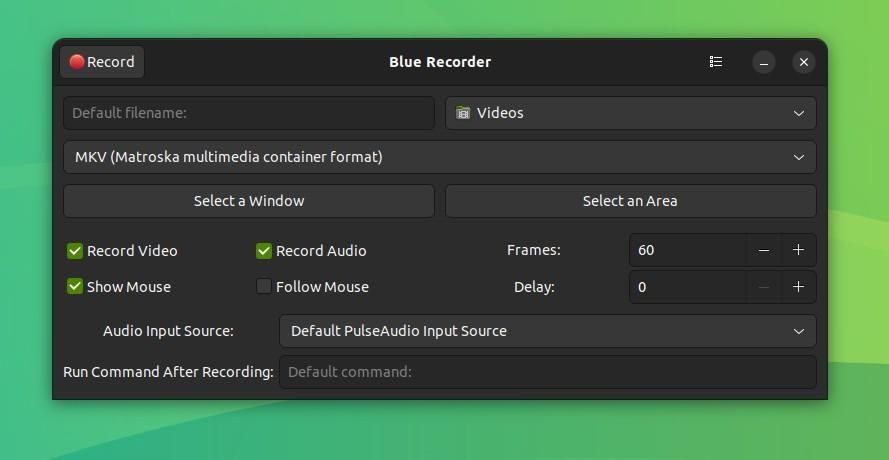
Task: Click the "Audio Input Source:" label
Action: [168, 331]
